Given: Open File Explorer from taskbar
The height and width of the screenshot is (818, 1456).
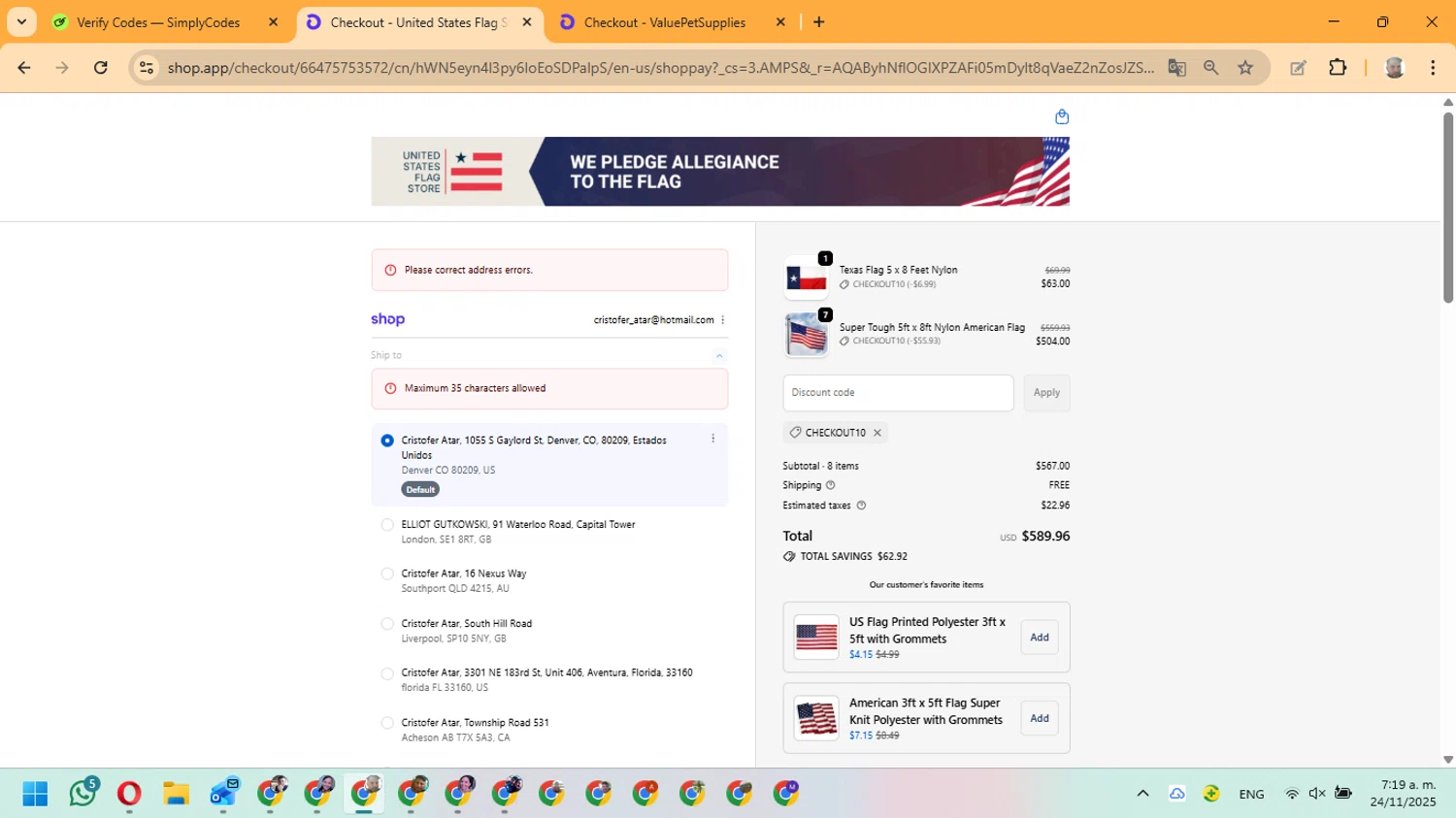Looking at the screenshot, I should click(x=176, y=794).
